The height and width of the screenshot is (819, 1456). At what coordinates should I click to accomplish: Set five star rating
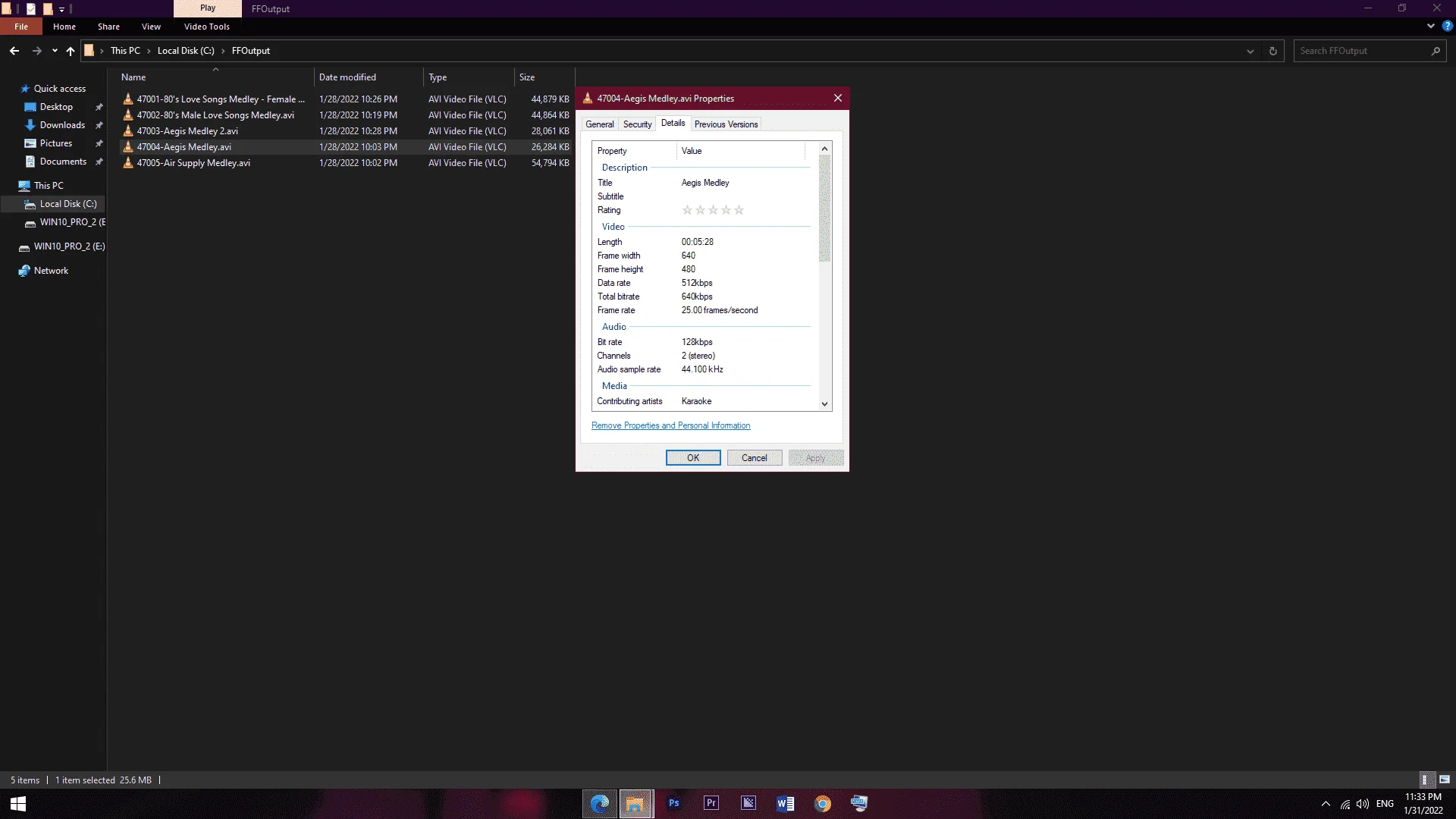739,210
